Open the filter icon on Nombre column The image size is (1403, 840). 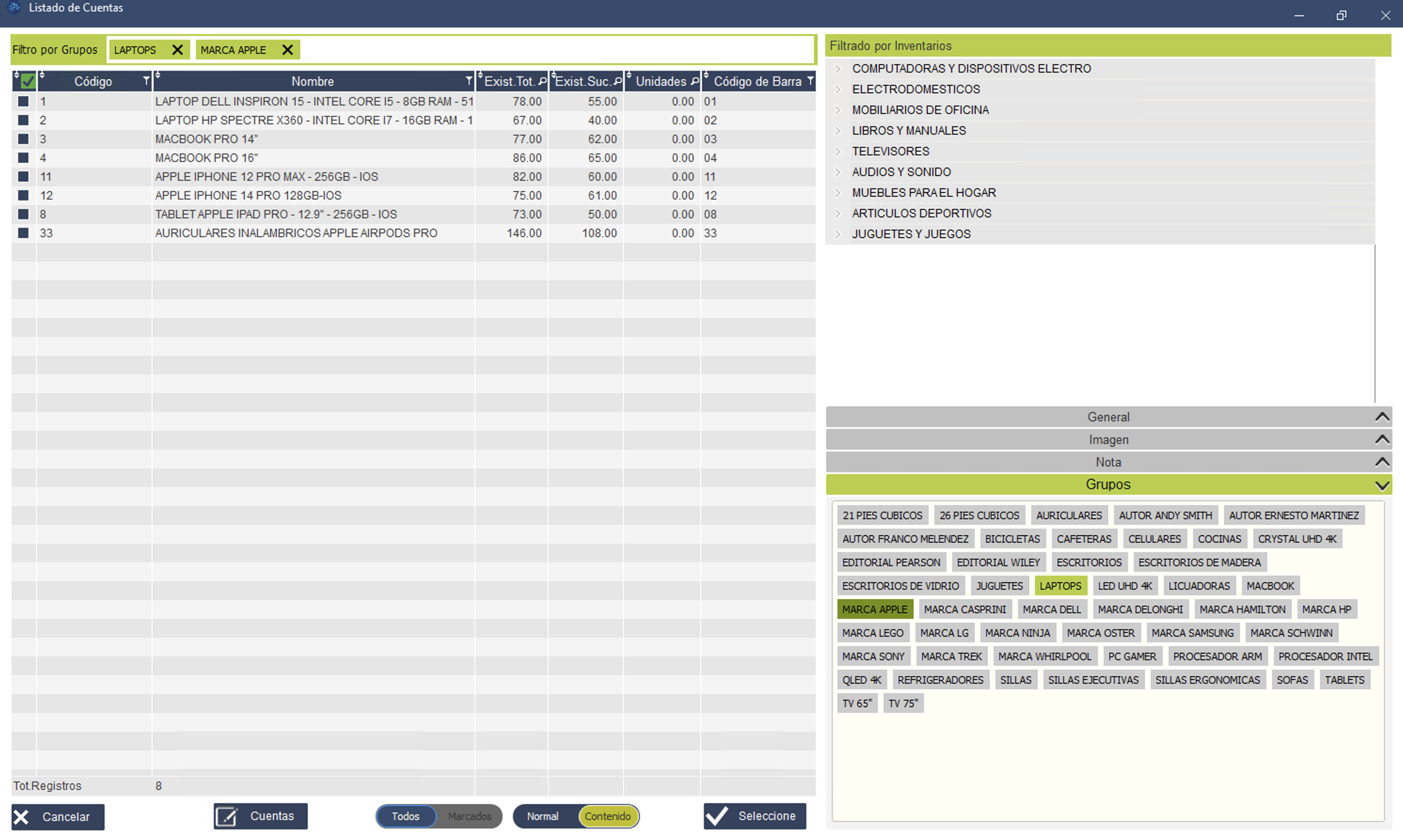469,81
